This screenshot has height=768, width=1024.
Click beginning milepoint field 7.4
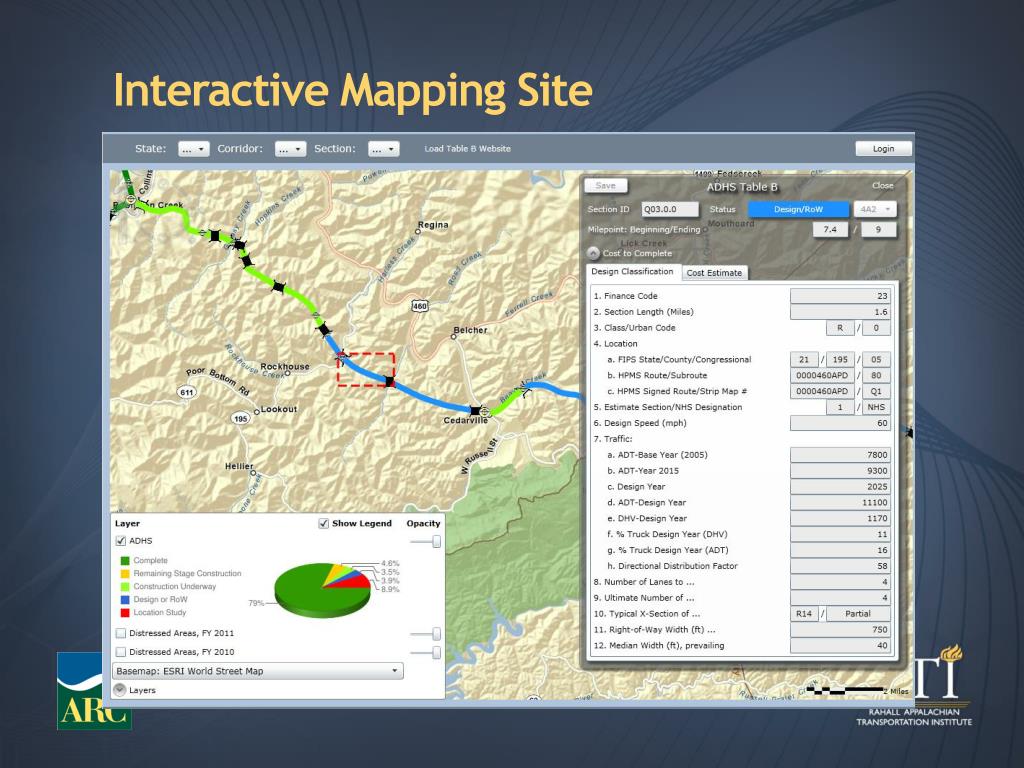click(830, 229)
